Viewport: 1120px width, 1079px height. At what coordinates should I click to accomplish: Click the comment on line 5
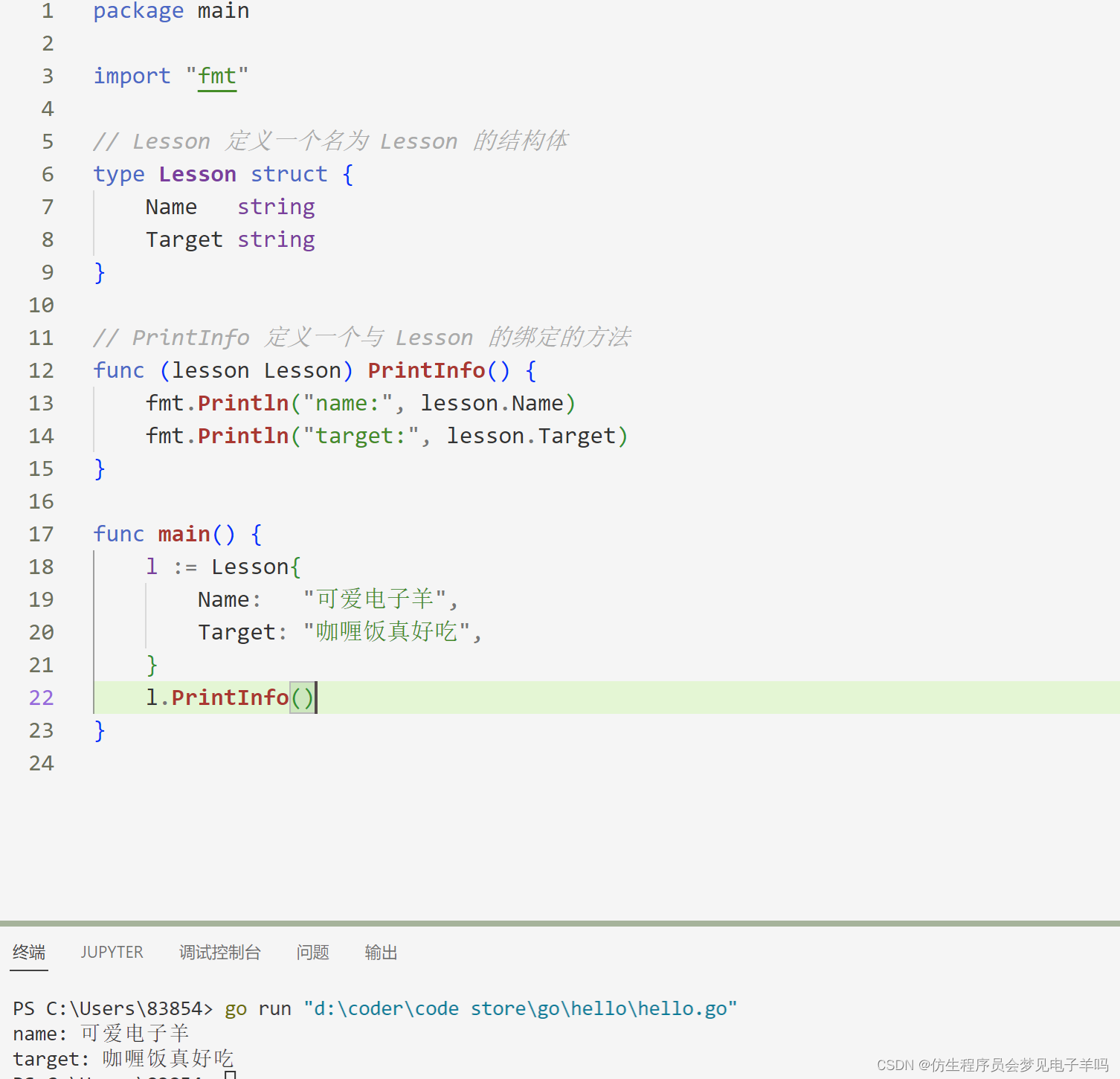330,141
